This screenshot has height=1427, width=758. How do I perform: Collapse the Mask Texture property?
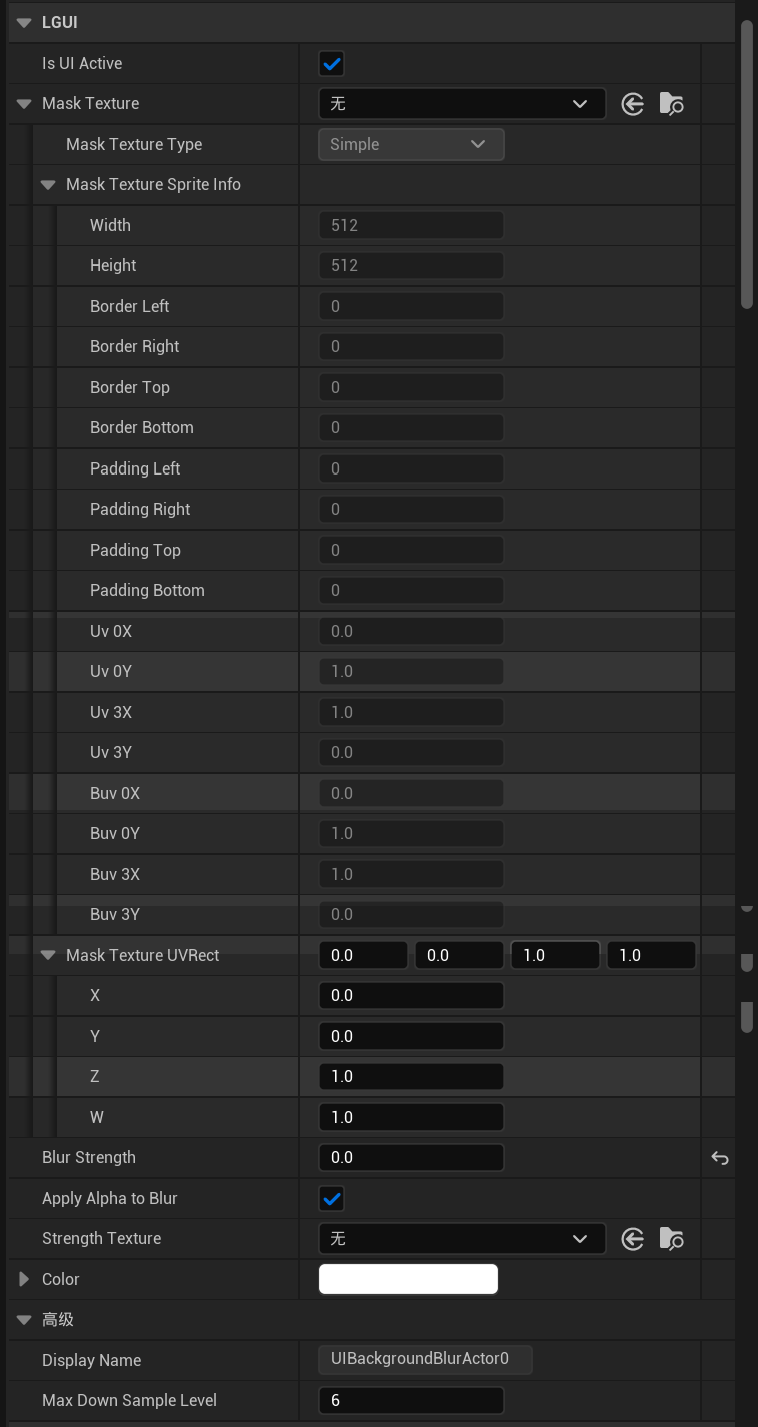tap(24, 104)
